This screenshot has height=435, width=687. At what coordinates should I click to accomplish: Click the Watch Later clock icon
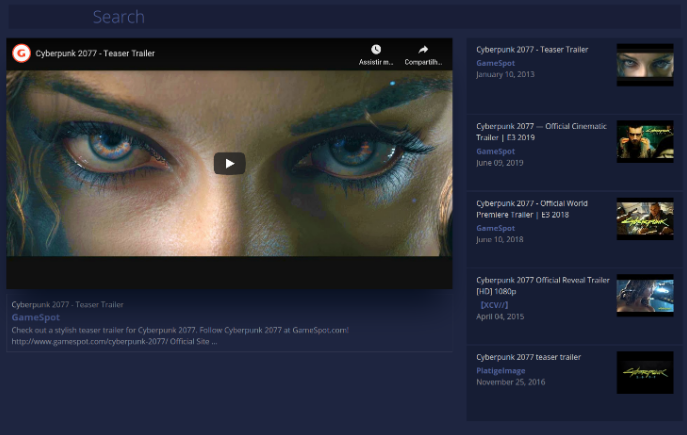[x=376, y=50]
